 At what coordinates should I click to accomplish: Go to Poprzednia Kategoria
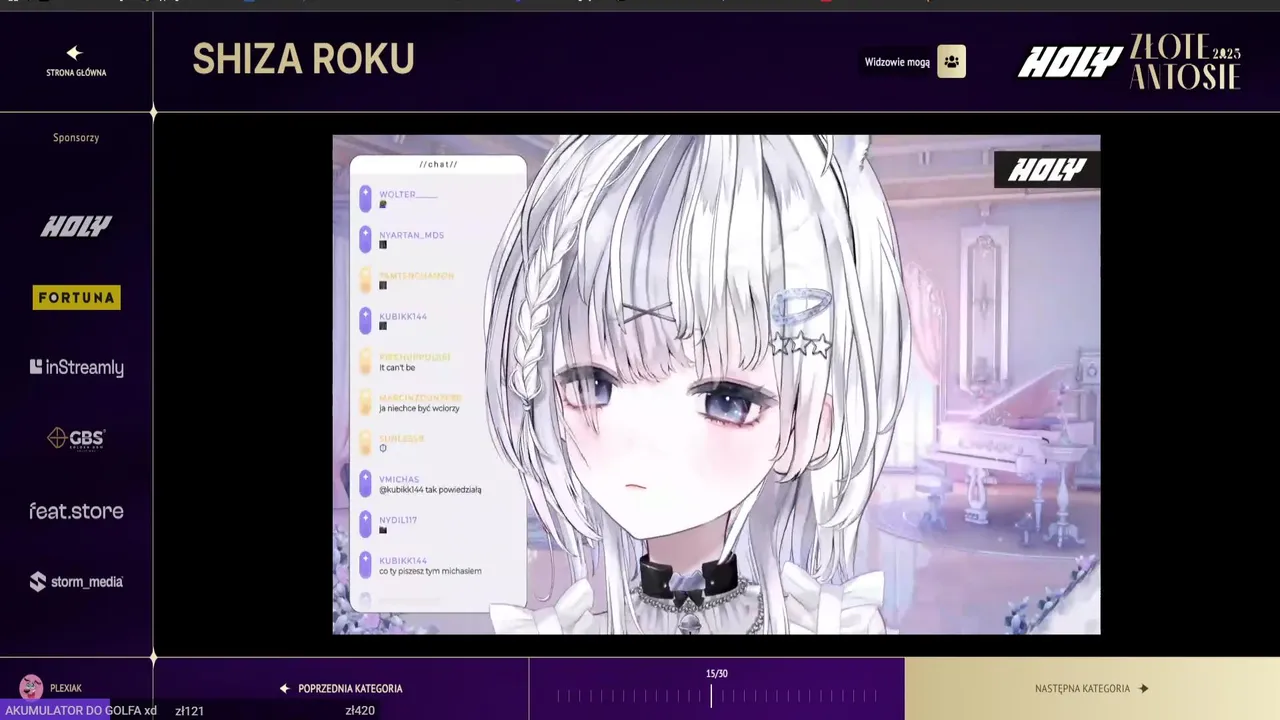[341, 688]
